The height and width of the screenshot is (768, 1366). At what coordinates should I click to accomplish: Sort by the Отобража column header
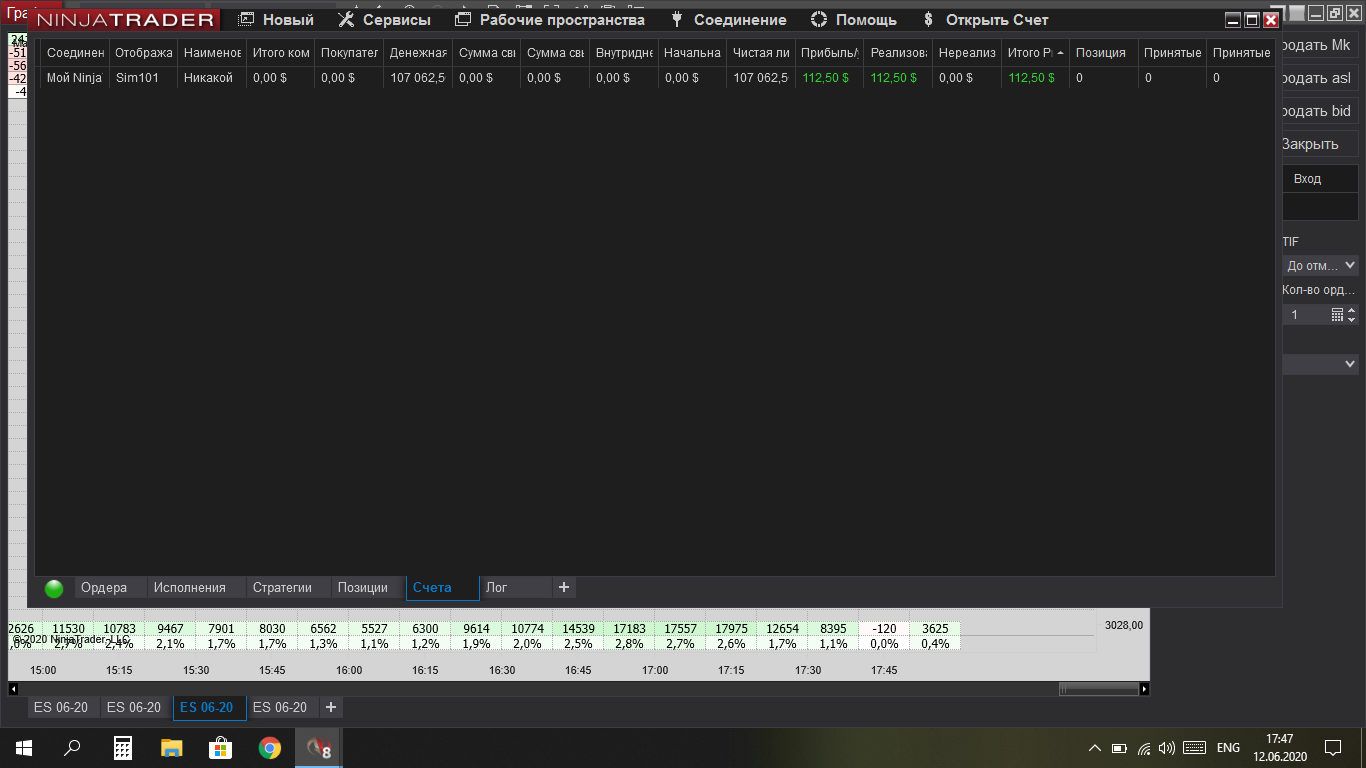click(144, 52)
